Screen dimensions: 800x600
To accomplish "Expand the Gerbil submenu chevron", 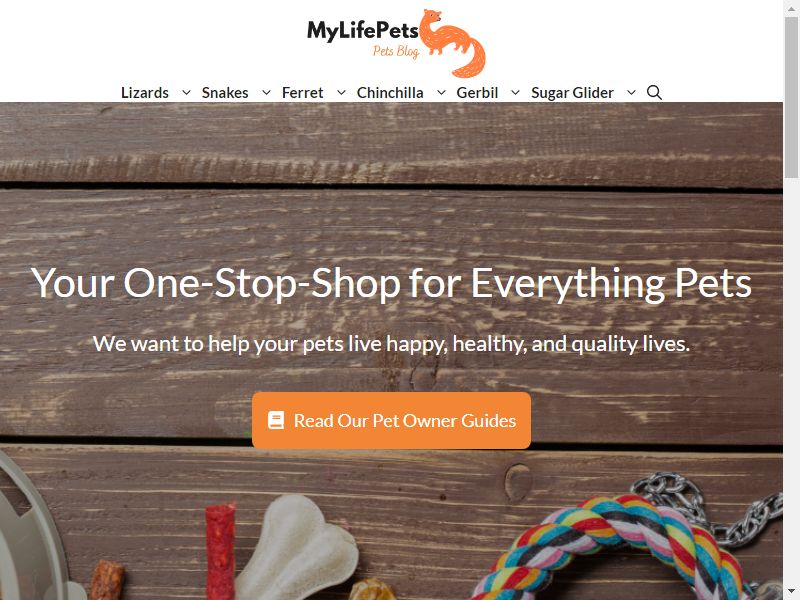I will (515, 92).
